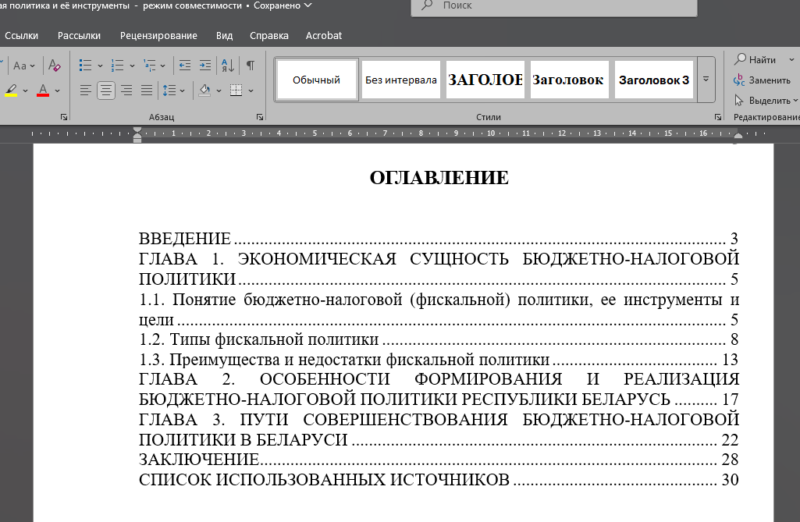Apply the Заголовок 3 style
The height and width of the screenshot is (522, 800).
654,80
